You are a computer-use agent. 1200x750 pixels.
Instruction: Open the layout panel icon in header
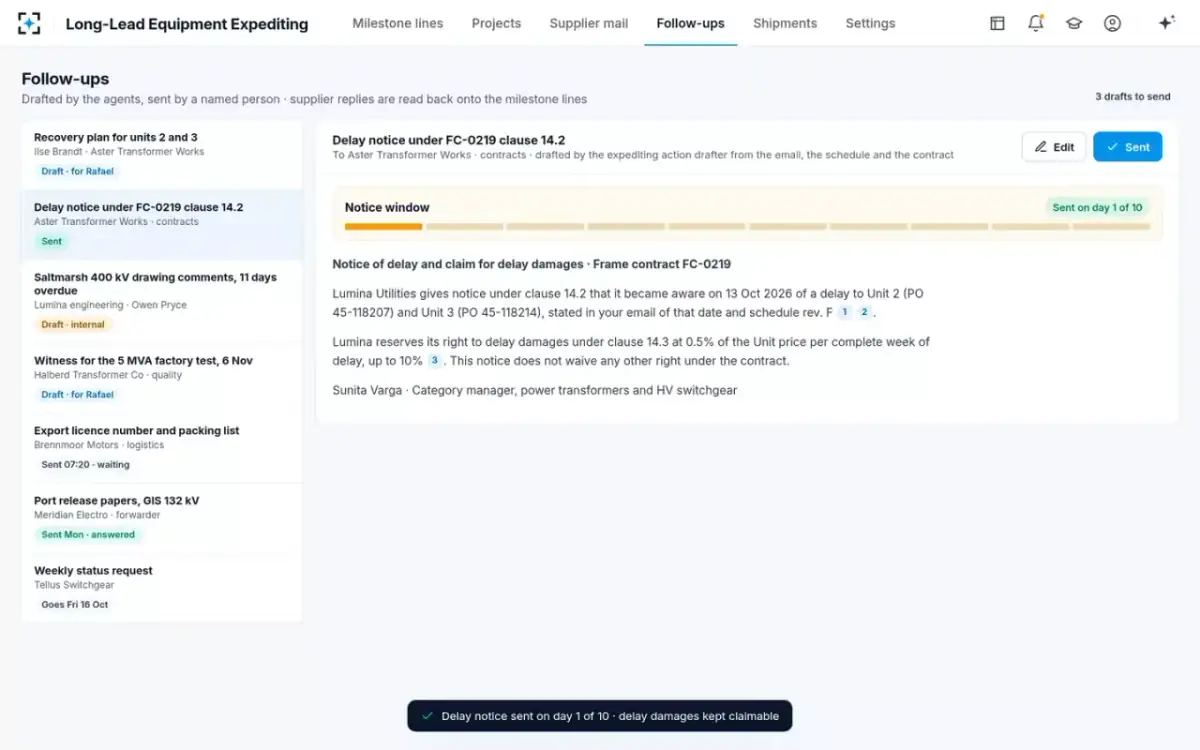click(x=997, y=23)
